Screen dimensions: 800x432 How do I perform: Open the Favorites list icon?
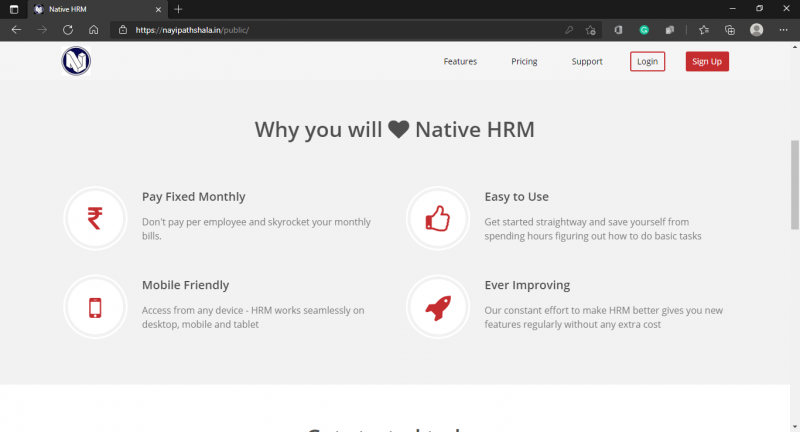[x=704, y=30]
